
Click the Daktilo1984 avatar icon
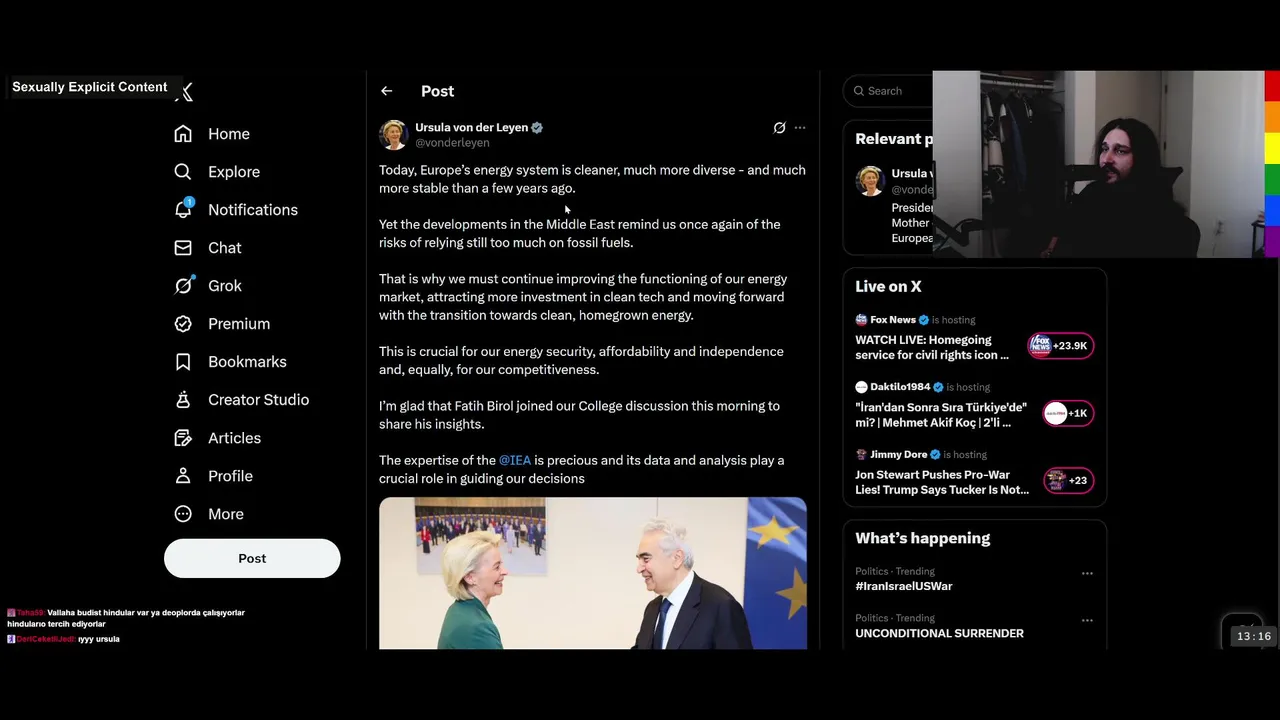pos(861,387)
